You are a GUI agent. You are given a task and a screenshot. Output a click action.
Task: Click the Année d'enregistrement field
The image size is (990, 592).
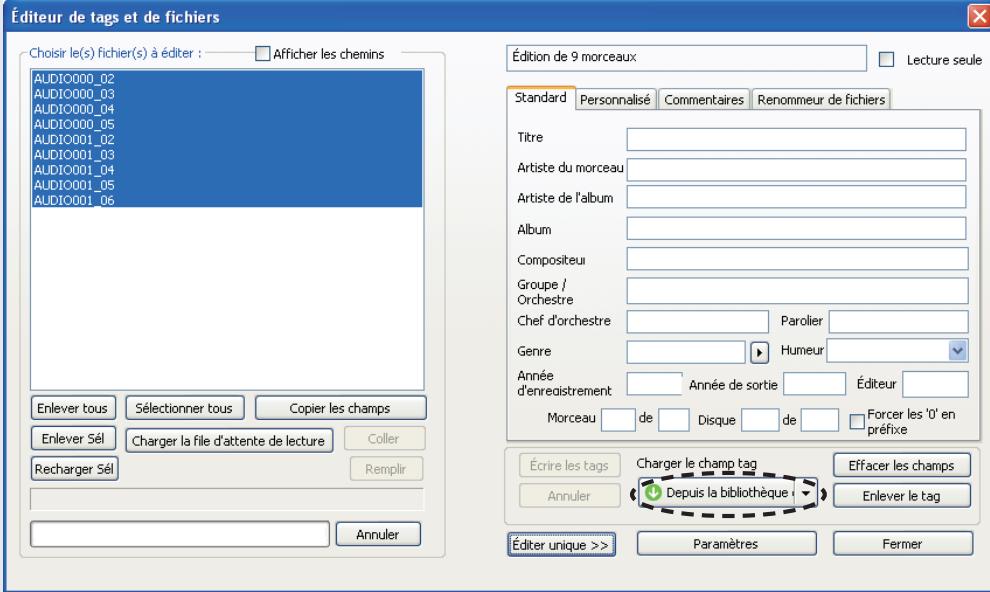coord(655,384)
